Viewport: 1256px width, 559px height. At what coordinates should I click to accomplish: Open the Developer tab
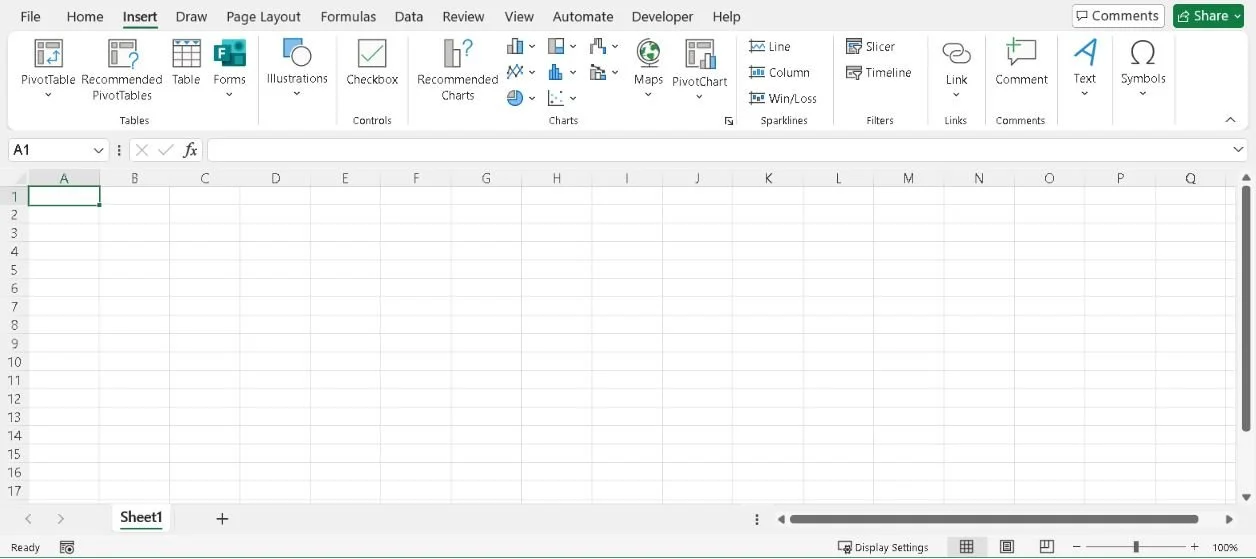click(662, 16)
